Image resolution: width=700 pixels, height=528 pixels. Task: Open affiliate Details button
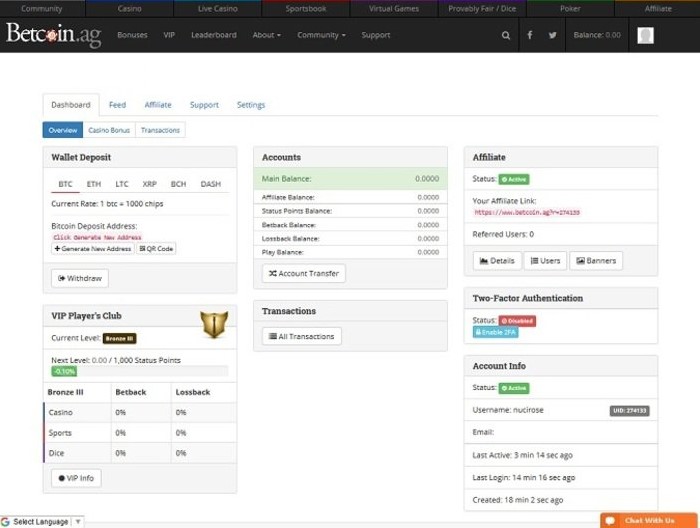click(x=497, y=261)
